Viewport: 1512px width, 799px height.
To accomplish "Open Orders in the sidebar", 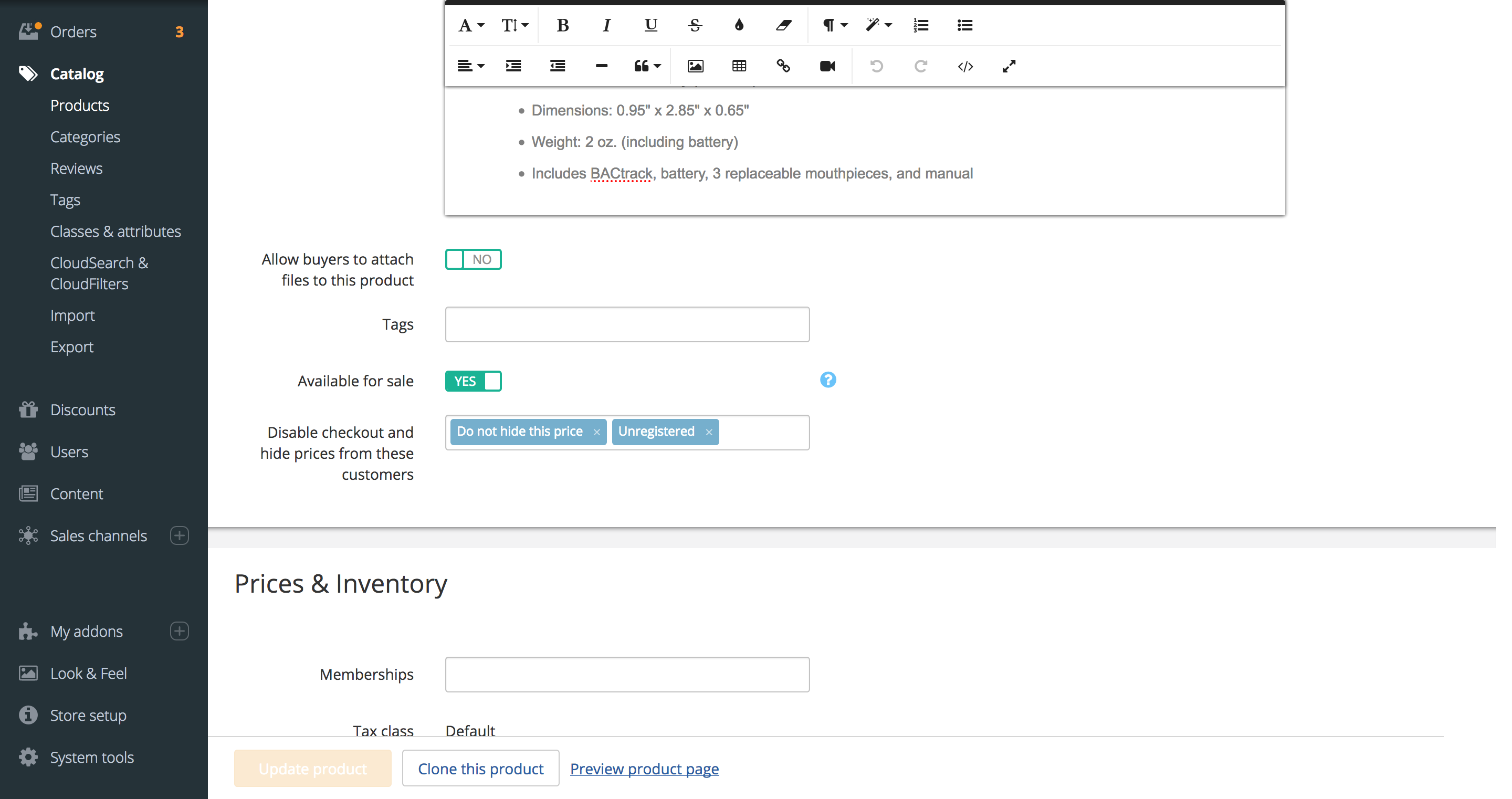I will pyautogui.click(x=73, y=31).
